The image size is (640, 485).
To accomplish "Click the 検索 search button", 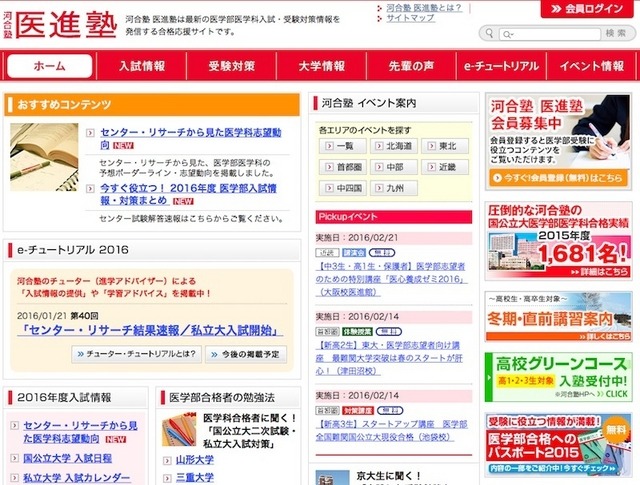I will pos(616,33).
